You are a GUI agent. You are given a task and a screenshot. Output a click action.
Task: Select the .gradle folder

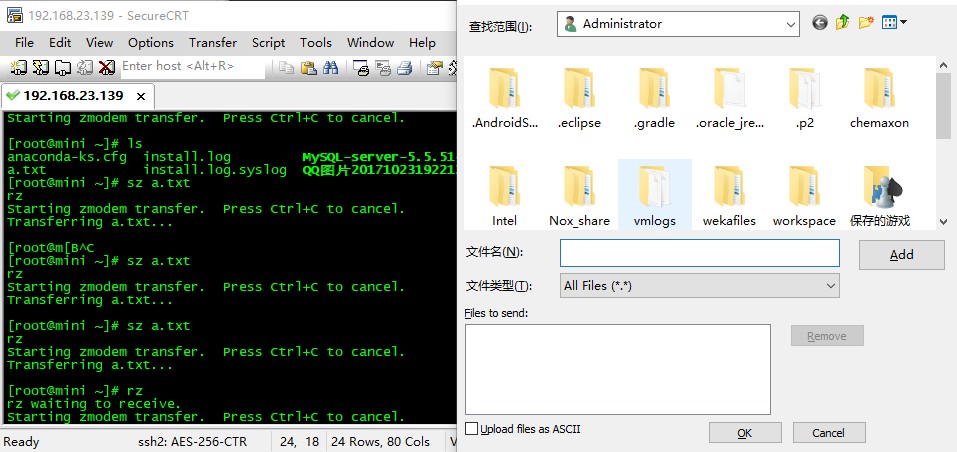coord(654,98)
